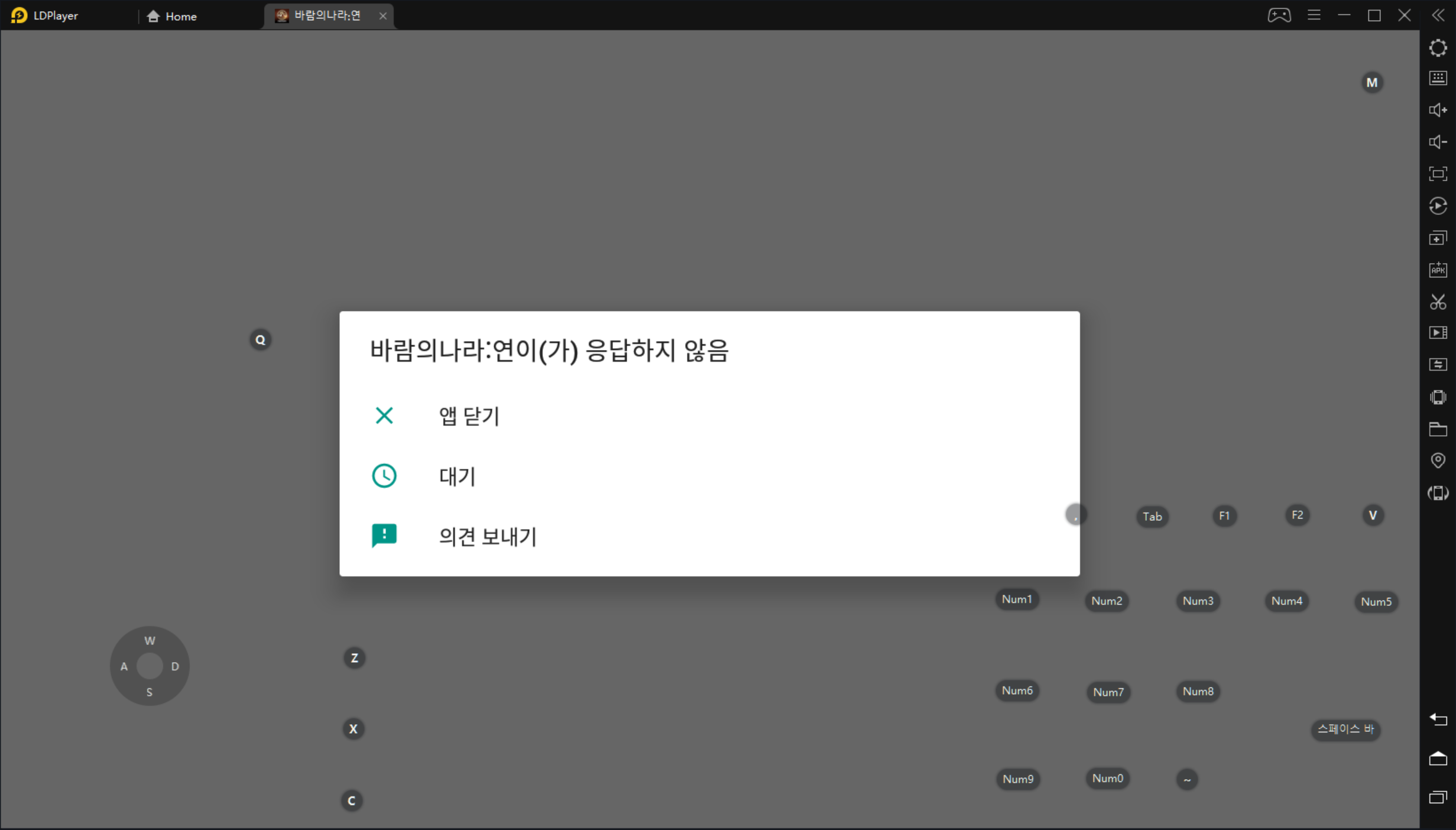Close the 바람의나라:연 tab
The width and height of the screenshot is (1456, 830).
point(383,16)
